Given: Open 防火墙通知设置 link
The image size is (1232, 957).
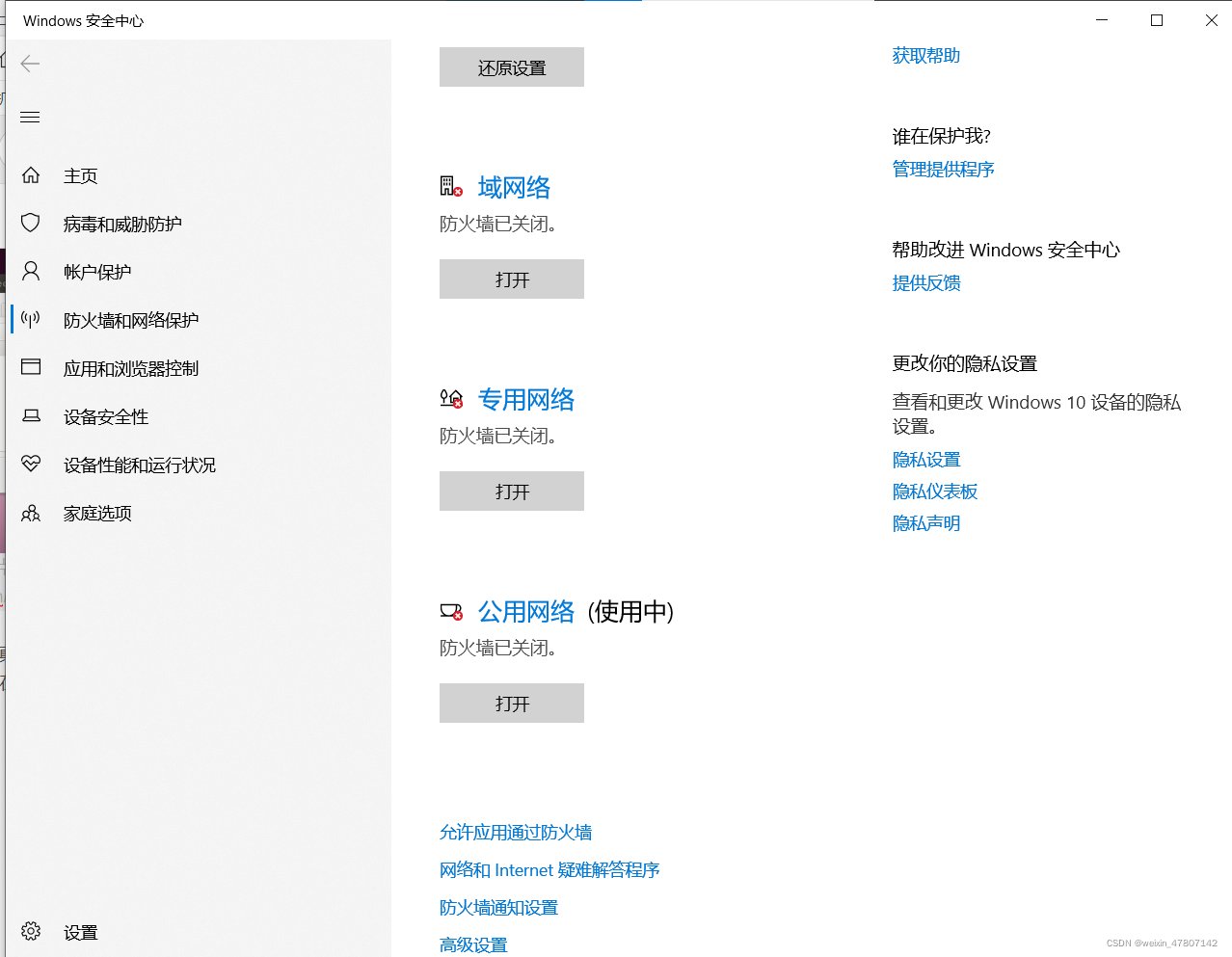Looking at the screenshot, I should [499, 908].
